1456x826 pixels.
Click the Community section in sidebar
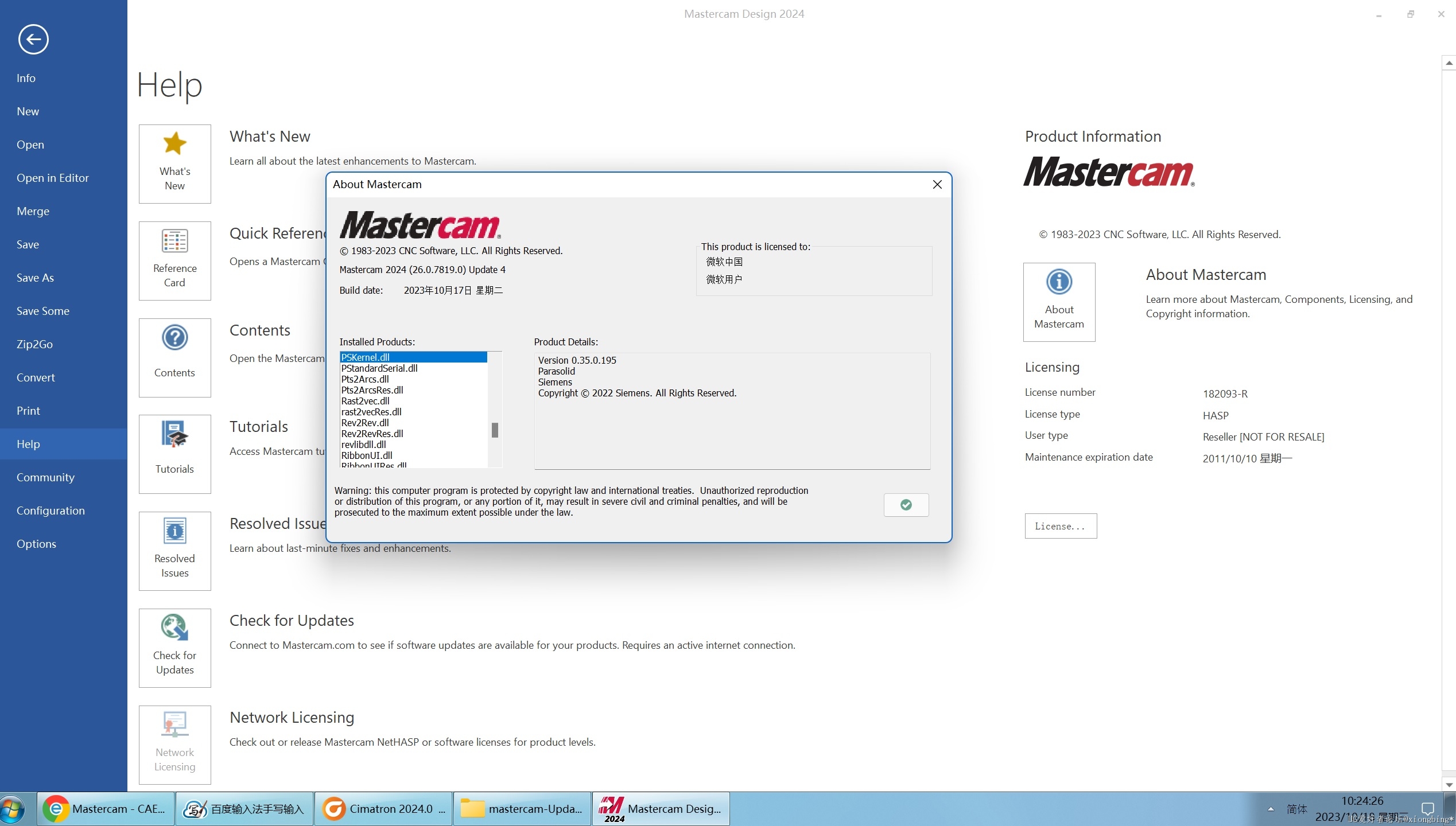click(45, 477)
